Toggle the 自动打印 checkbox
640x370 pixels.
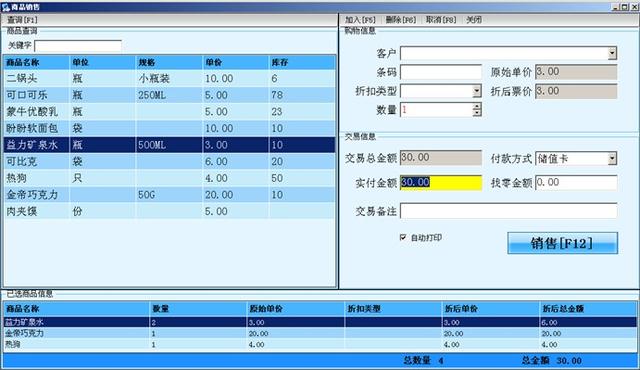(x=403, y=237)
